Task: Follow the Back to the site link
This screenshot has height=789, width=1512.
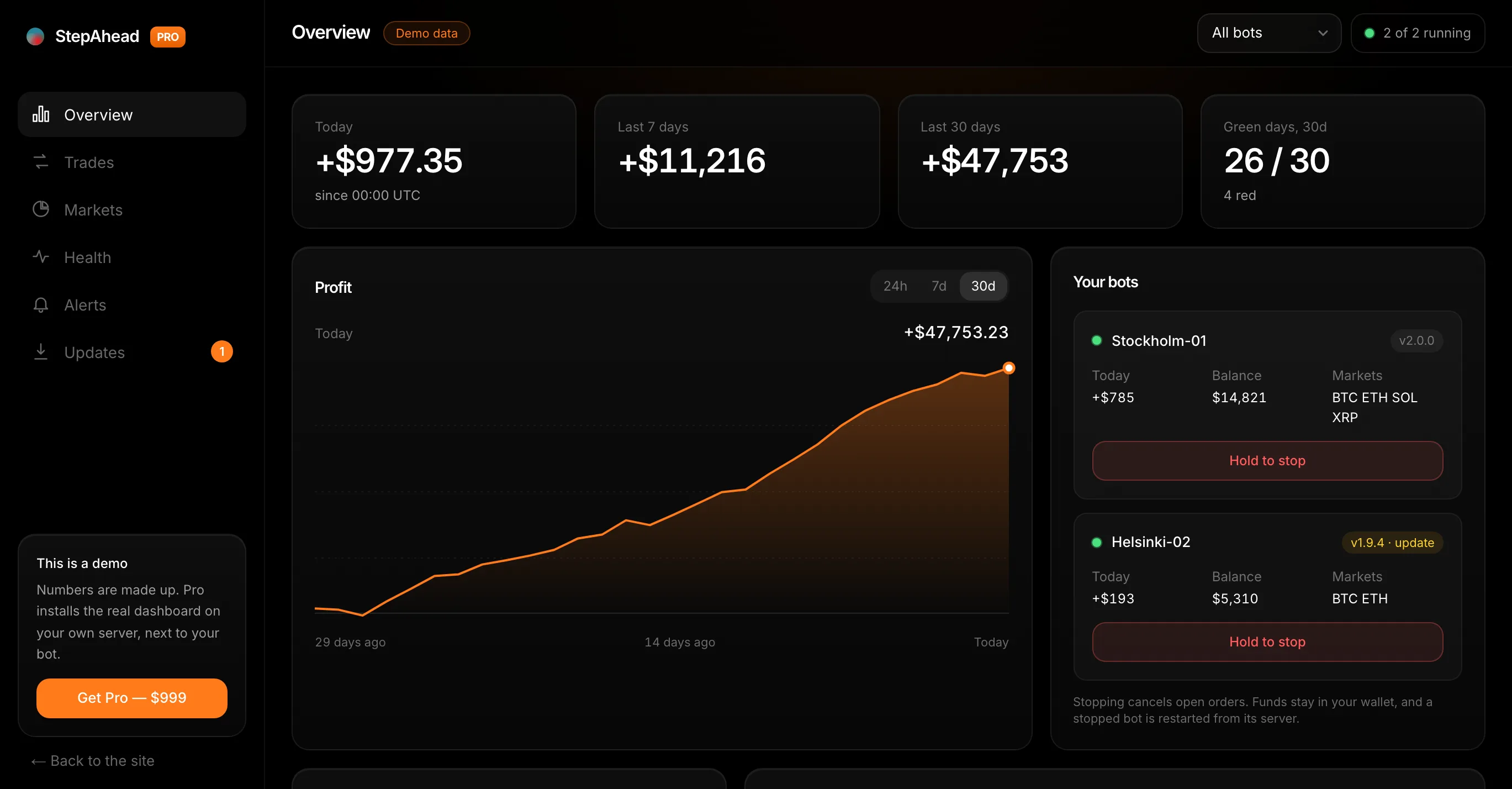Action: 93,761
